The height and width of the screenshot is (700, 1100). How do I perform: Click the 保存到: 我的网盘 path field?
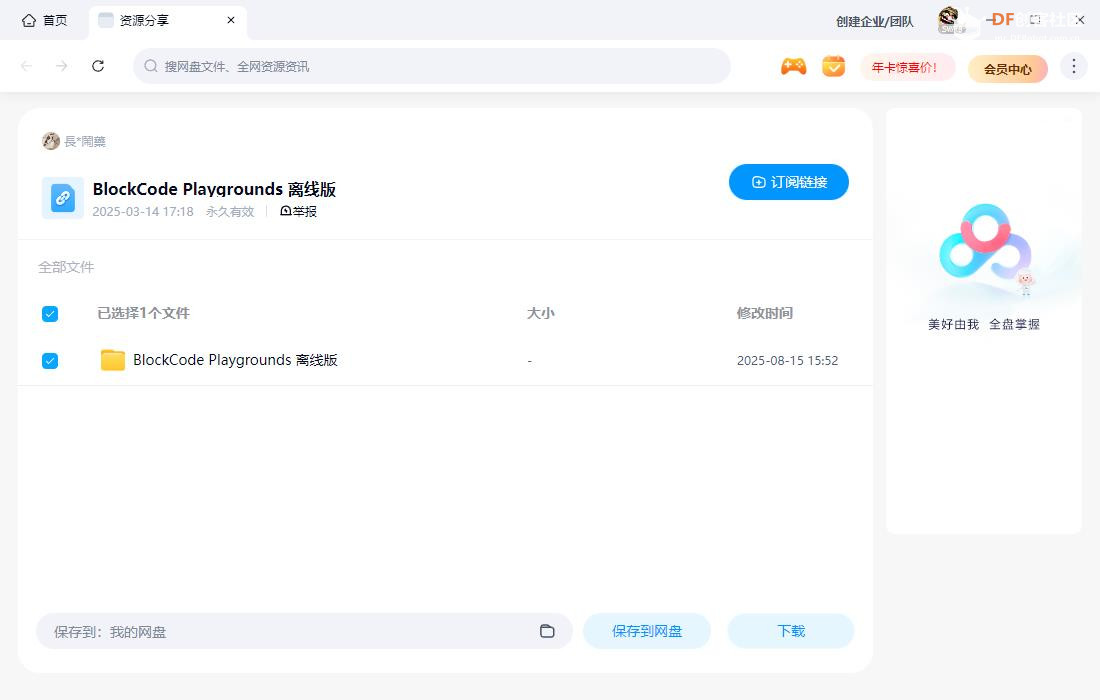pyautogui.click(x=304, y=631)
